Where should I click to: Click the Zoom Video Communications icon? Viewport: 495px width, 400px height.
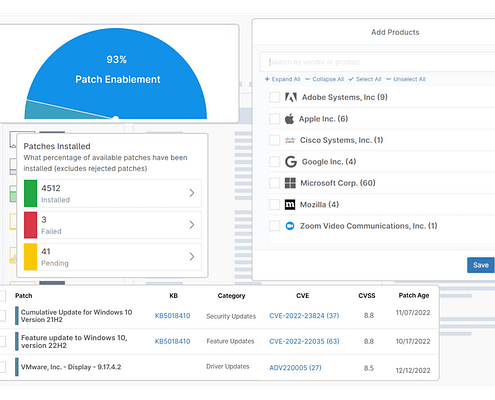point(290,226)
